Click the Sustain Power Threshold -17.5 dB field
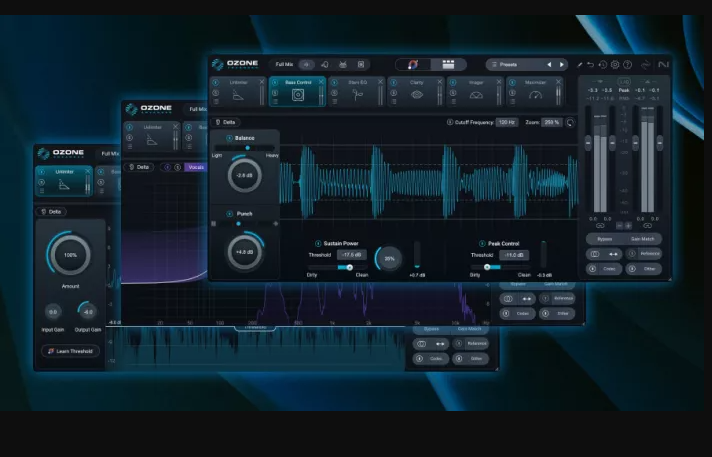Screen dimensions: 712x457 pyautogui.click(x=351, y=255)
